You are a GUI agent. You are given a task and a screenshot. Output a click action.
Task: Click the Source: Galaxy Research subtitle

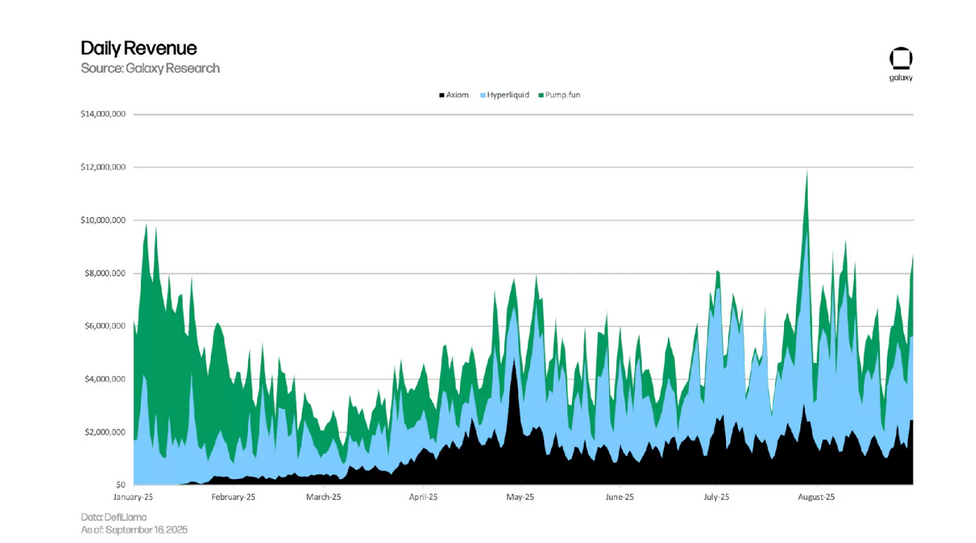[x=150, y=68]
